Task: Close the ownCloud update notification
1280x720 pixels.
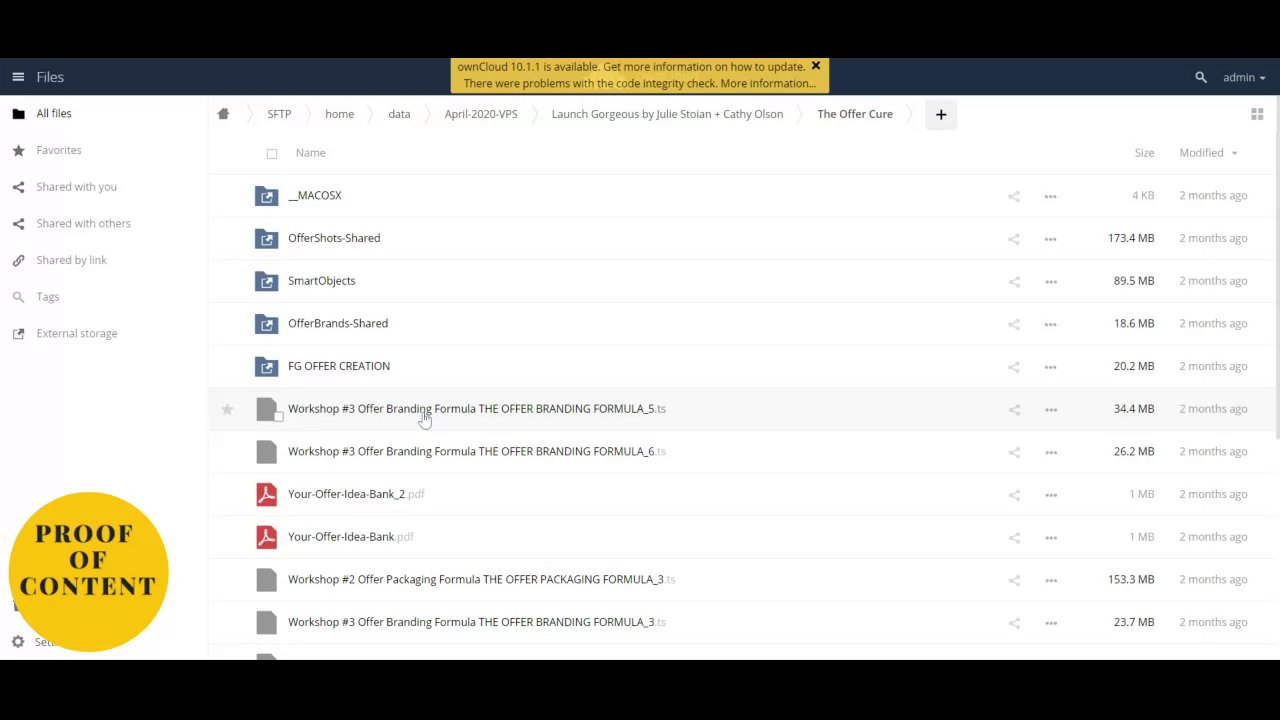Action: (816, 66)
